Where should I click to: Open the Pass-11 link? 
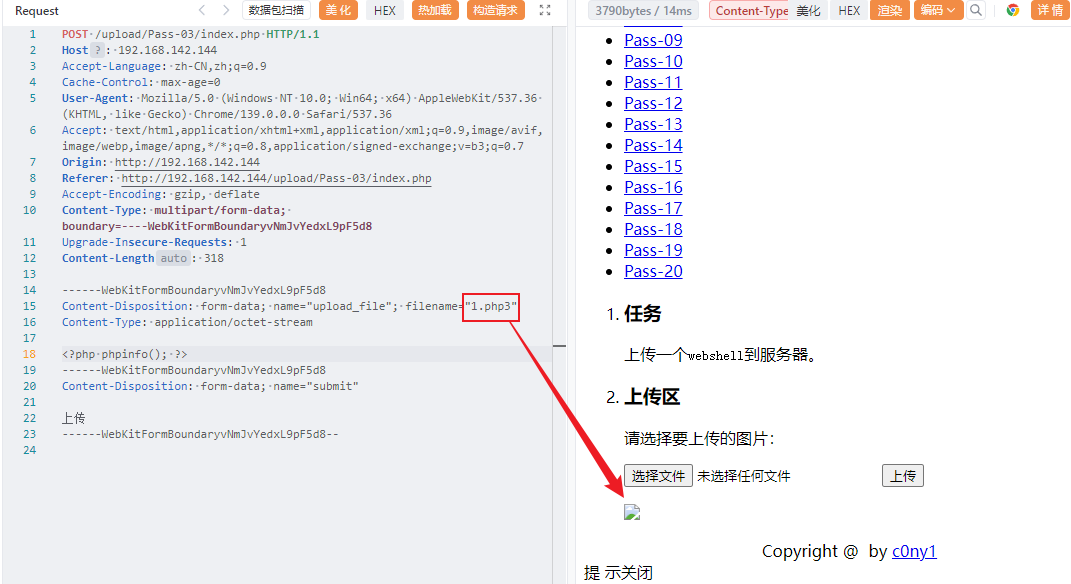653,83
